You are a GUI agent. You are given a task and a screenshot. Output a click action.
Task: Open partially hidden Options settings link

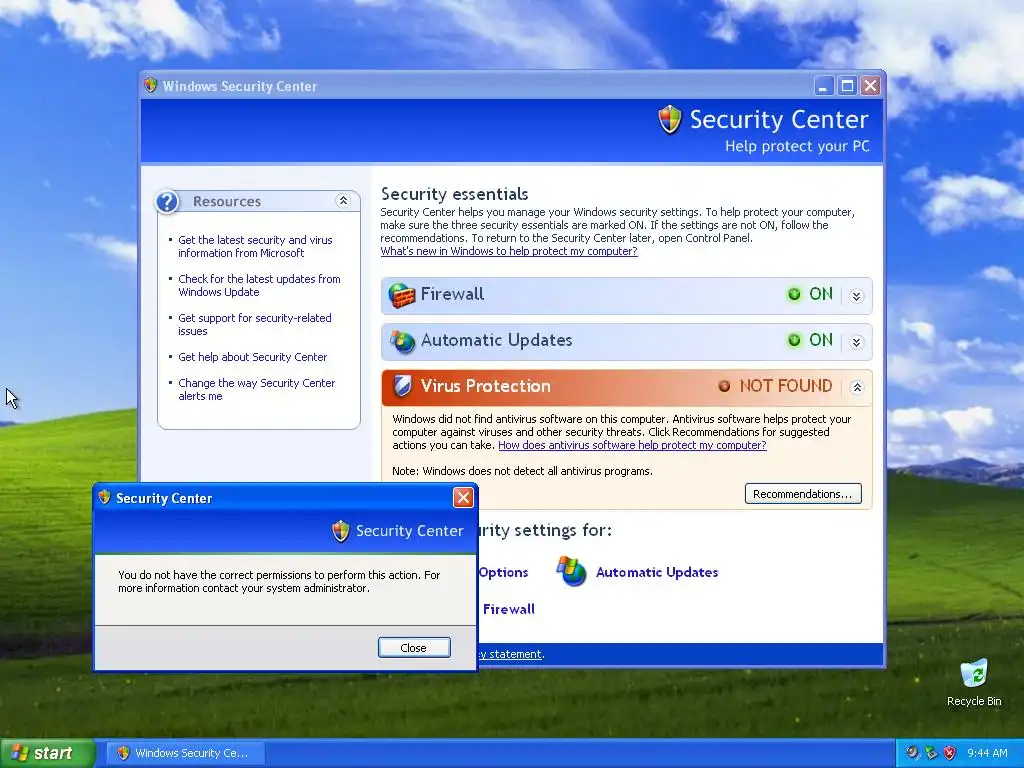coord(503,572)
